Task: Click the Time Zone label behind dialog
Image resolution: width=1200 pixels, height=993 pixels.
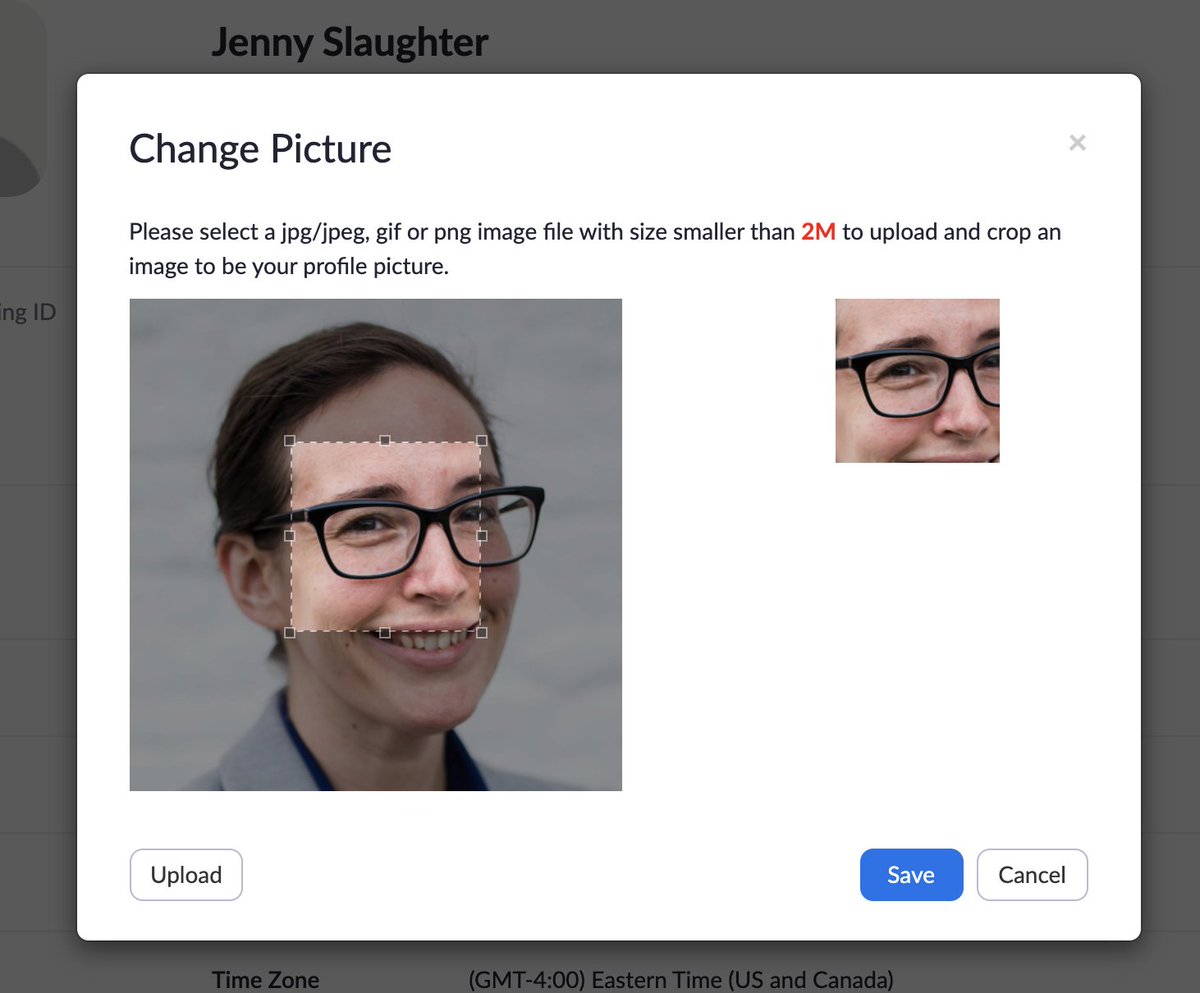Action: (x=265, y=980)
